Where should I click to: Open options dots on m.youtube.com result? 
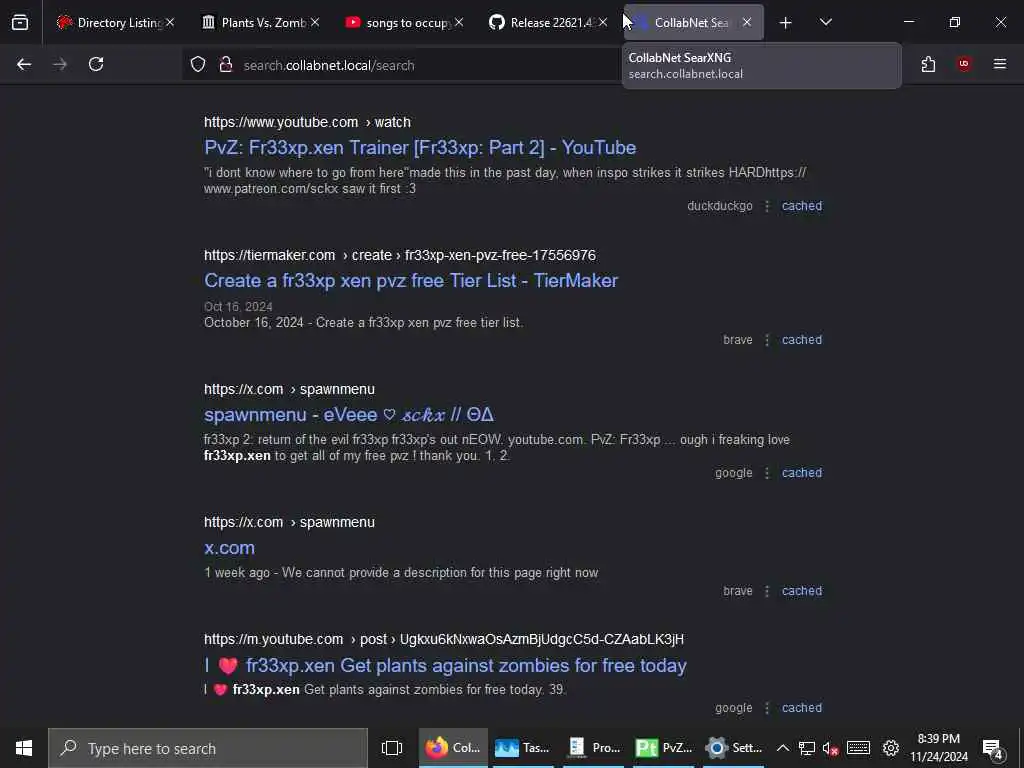(x=767, y=708)
